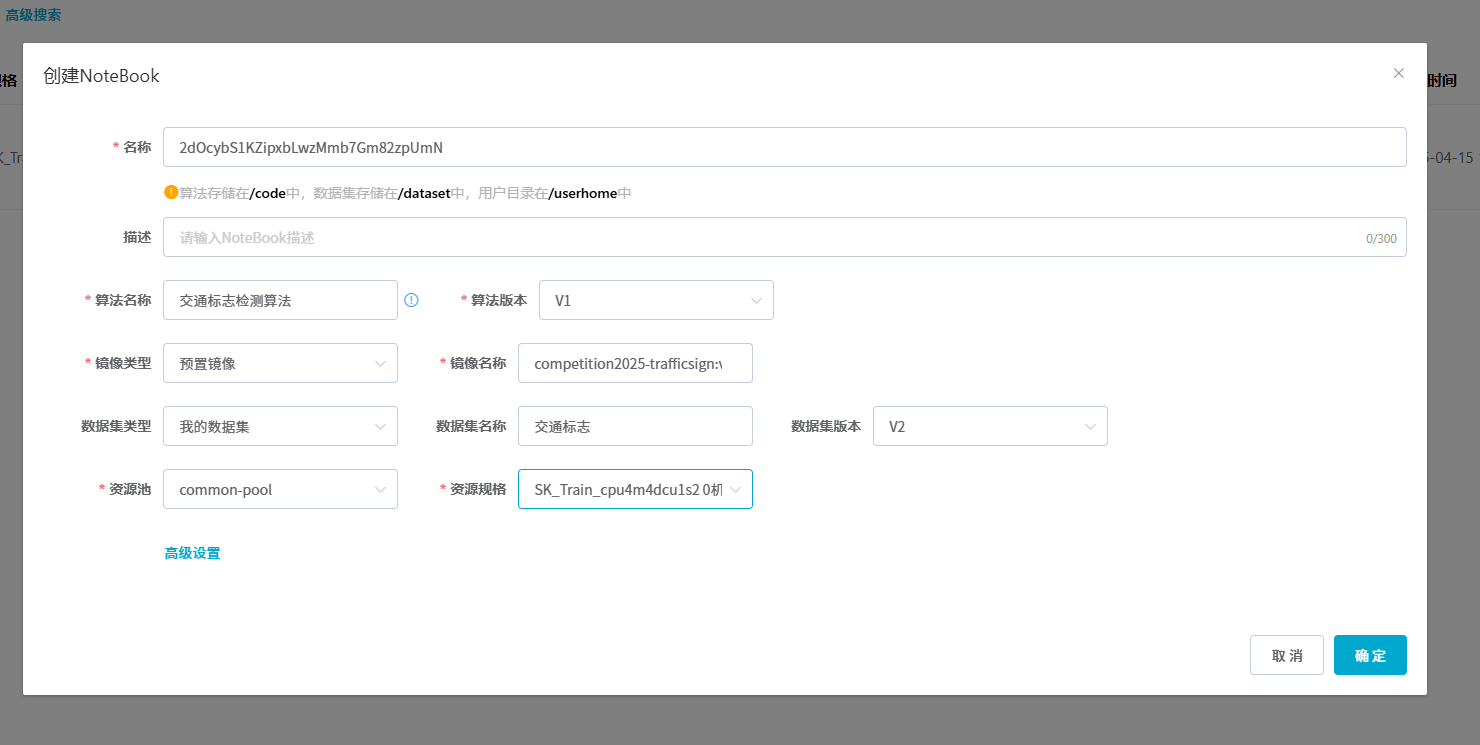Image resolution: width=1480 pixels, height=745 pixels.
Task: Expand the 镜像类型 预置镜像 dropdown
Action: pos(280,363)
